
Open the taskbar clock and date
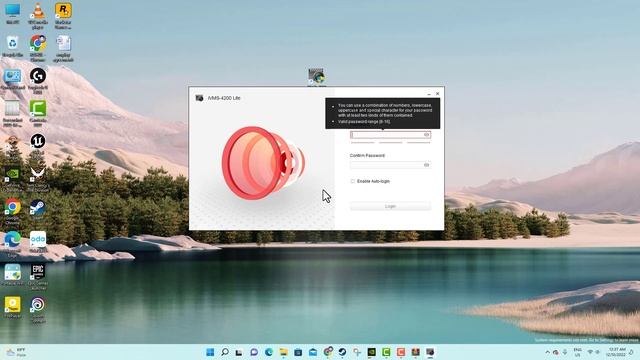coord(616,352)
